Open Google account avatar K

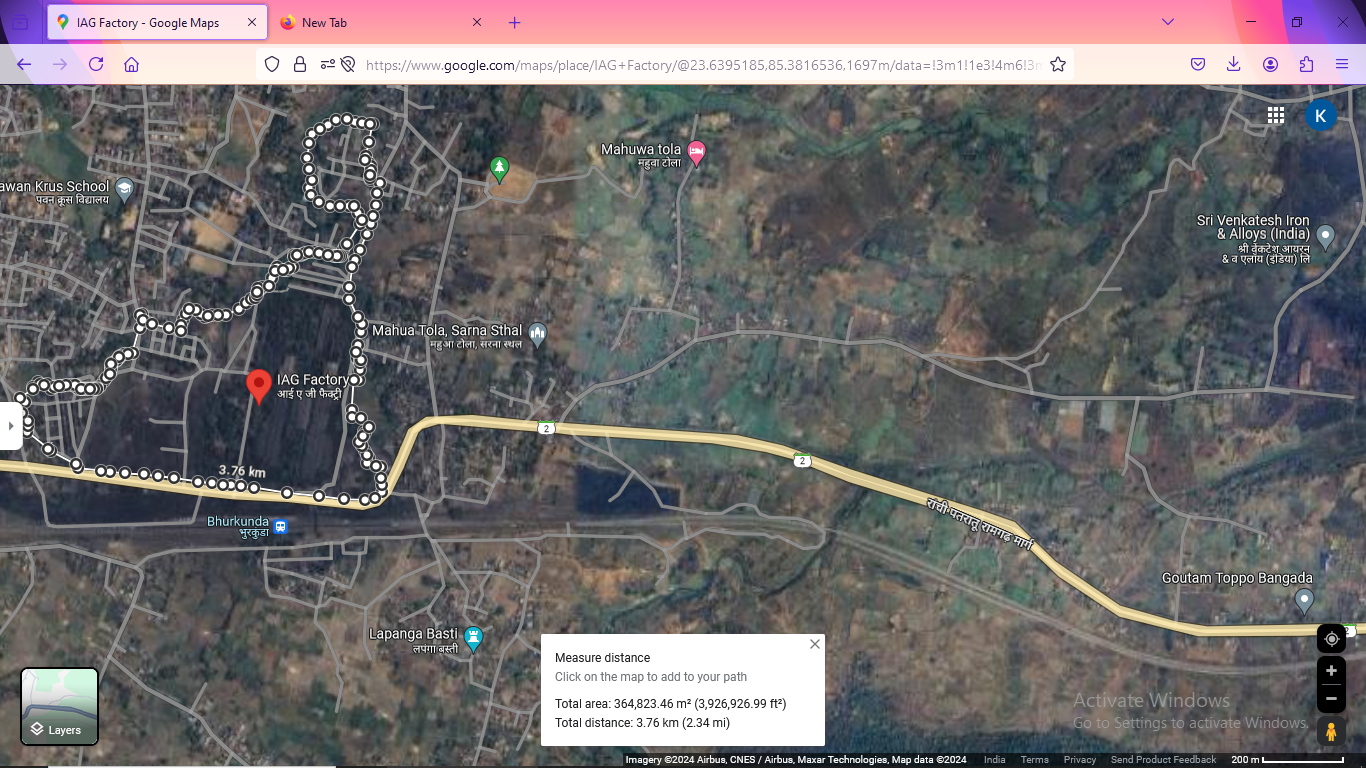tap(1321, 115)
